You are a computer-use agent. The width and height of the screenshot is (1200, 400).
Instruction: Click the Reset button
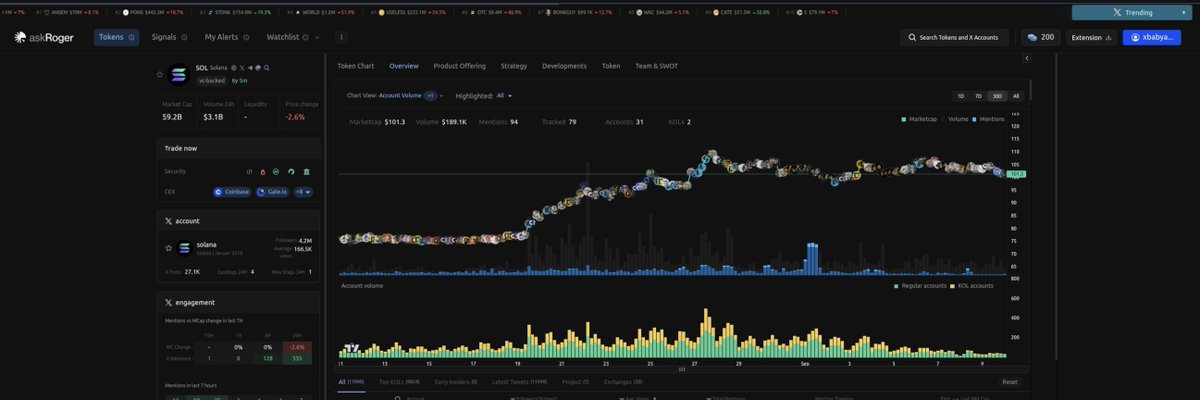pyautogui.click(x=1010, y=382)
